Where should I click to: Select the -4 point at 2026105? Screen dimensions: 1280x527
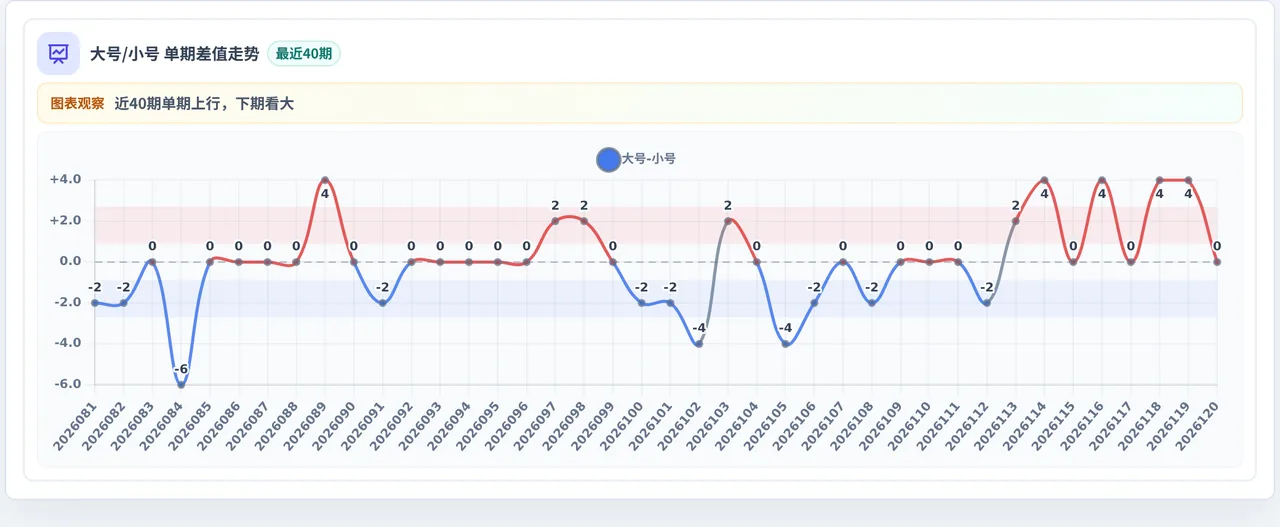[786, 344]
